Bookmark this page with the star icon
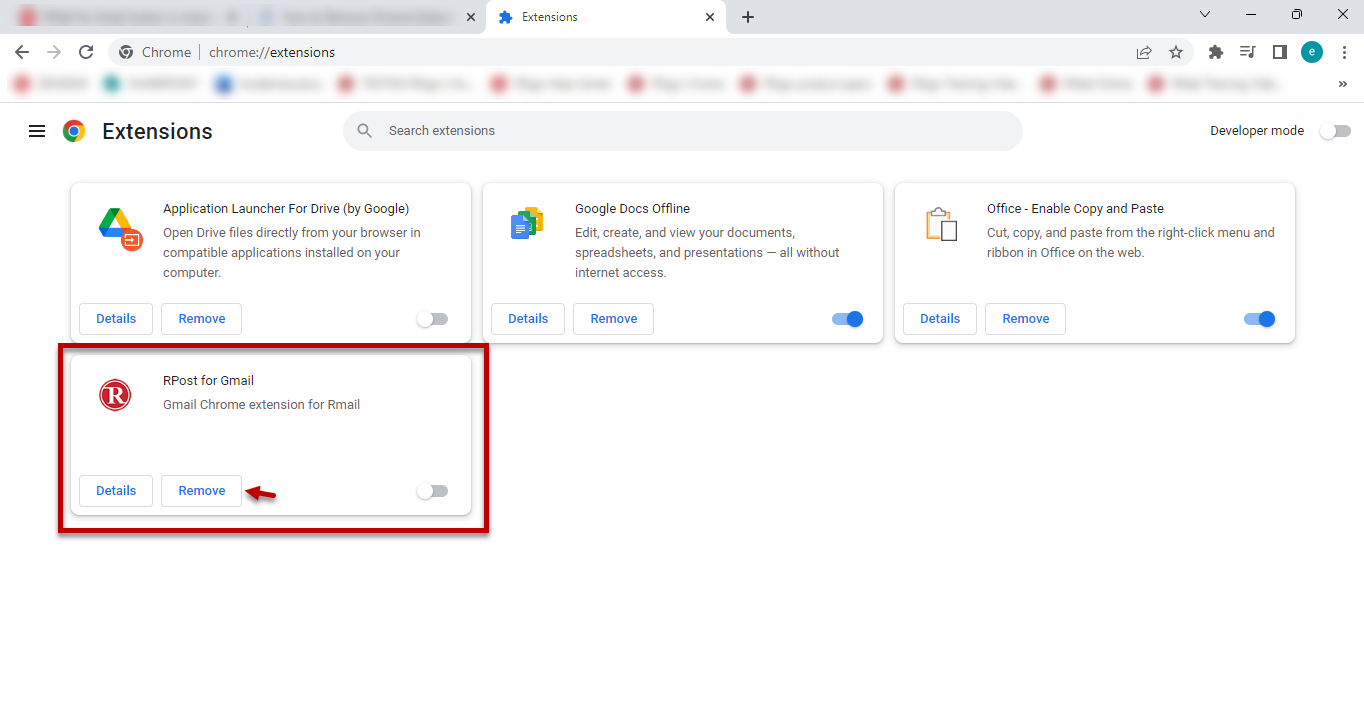 1176,52
